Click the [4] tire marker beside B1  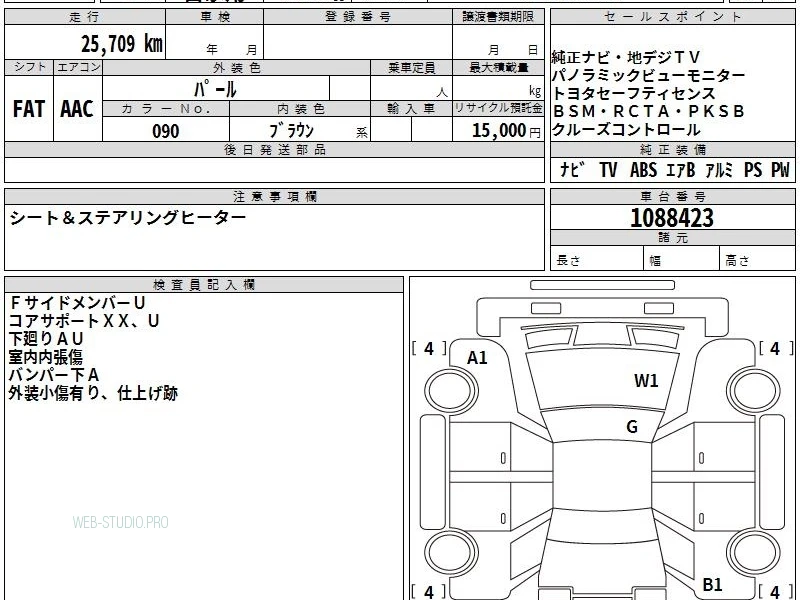pos(776,592)
